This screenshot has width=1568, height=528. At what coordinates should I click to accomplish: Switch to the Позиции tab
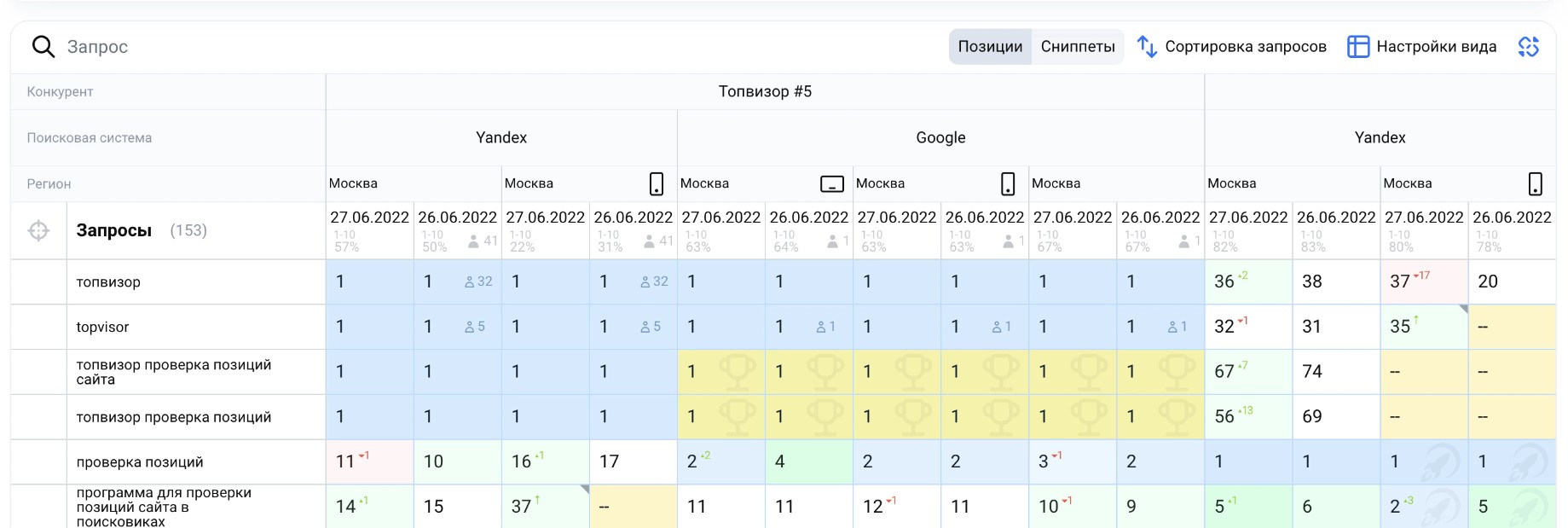coord(990,47)
